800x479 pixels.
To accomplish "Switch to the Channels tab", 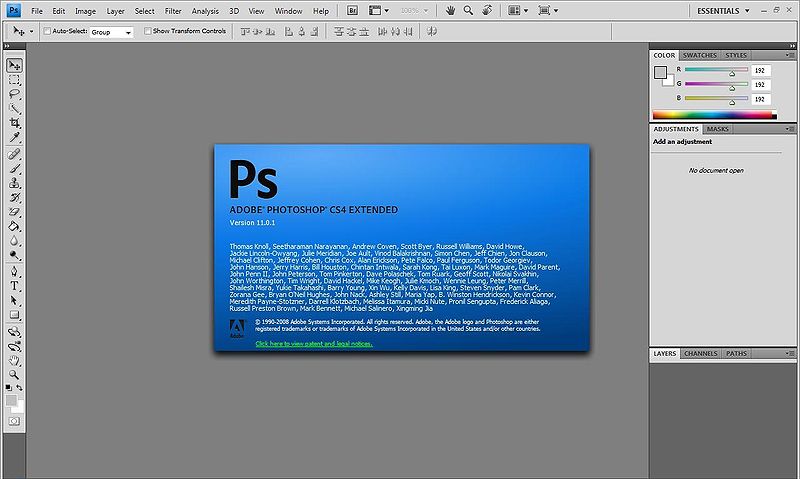I will [x=701, y=354].
